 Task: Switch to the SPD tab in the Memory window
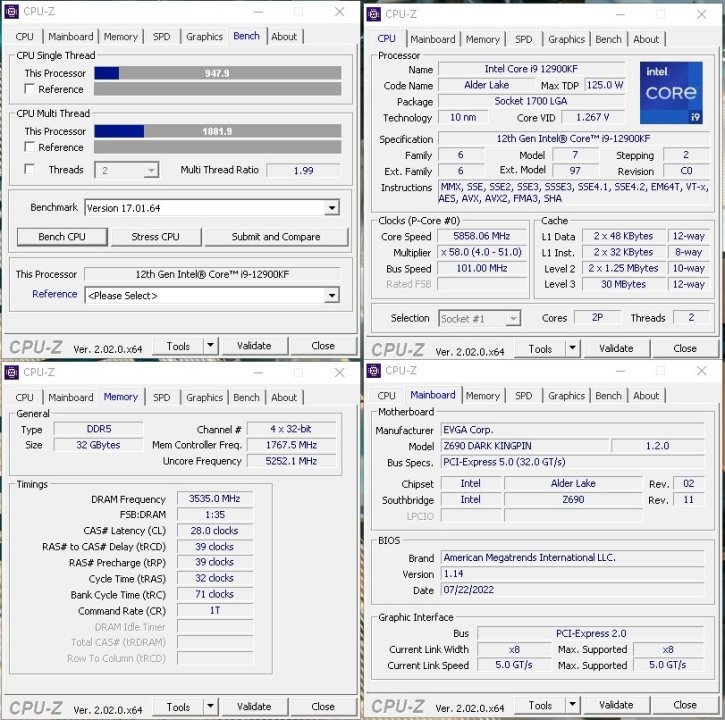click(161, 397)
